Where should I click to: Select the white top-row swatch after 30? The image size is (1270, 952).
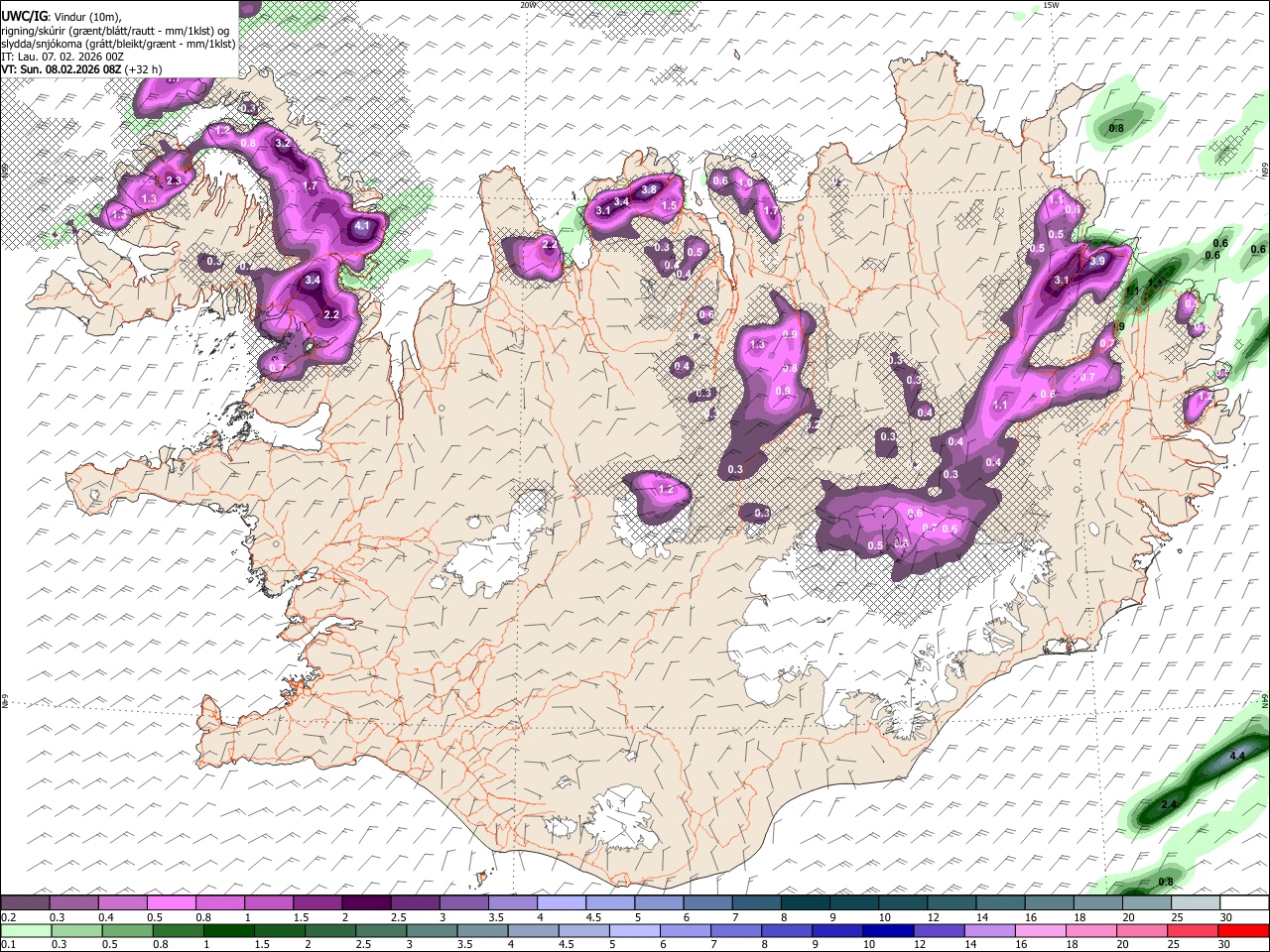(1243, 903)
